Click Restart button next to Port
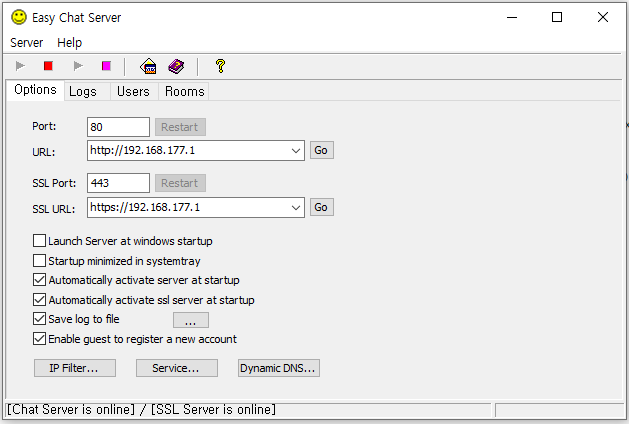Screen dimensions: 629x424 180,127
